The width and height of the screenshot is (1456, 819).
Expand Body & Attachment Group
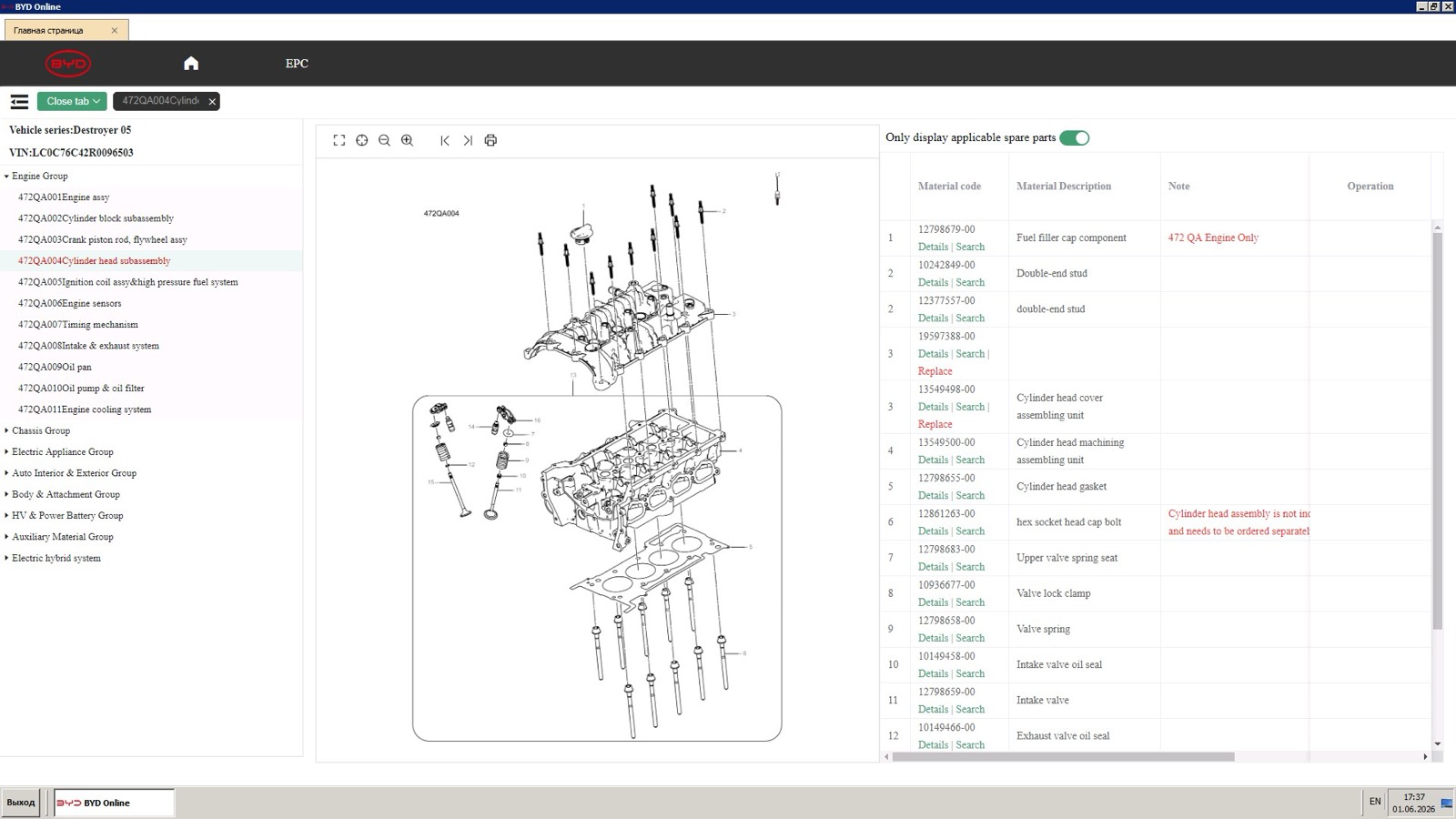pyautogui.click(x=6, y=494)
